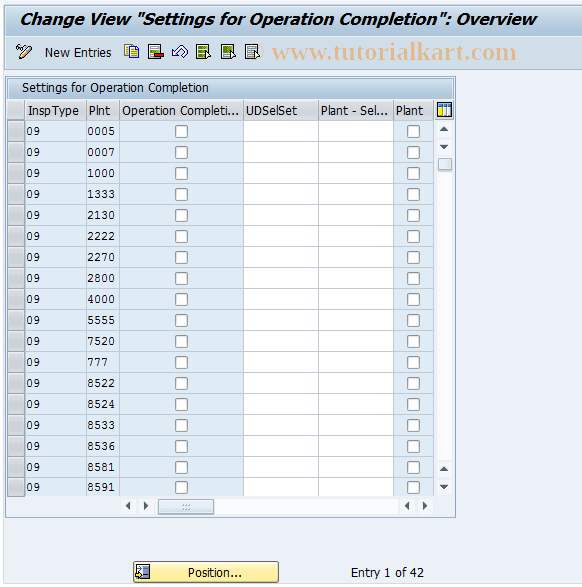Select the Plant - Sel... column header
This screenshot has height=587, width=582.
(x=356, y=110)
